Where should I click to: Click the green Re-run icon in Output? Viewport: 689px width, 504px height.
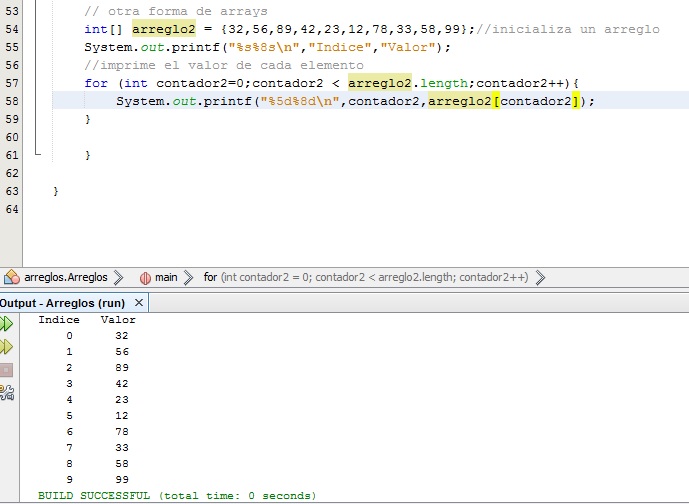(6, 323)
